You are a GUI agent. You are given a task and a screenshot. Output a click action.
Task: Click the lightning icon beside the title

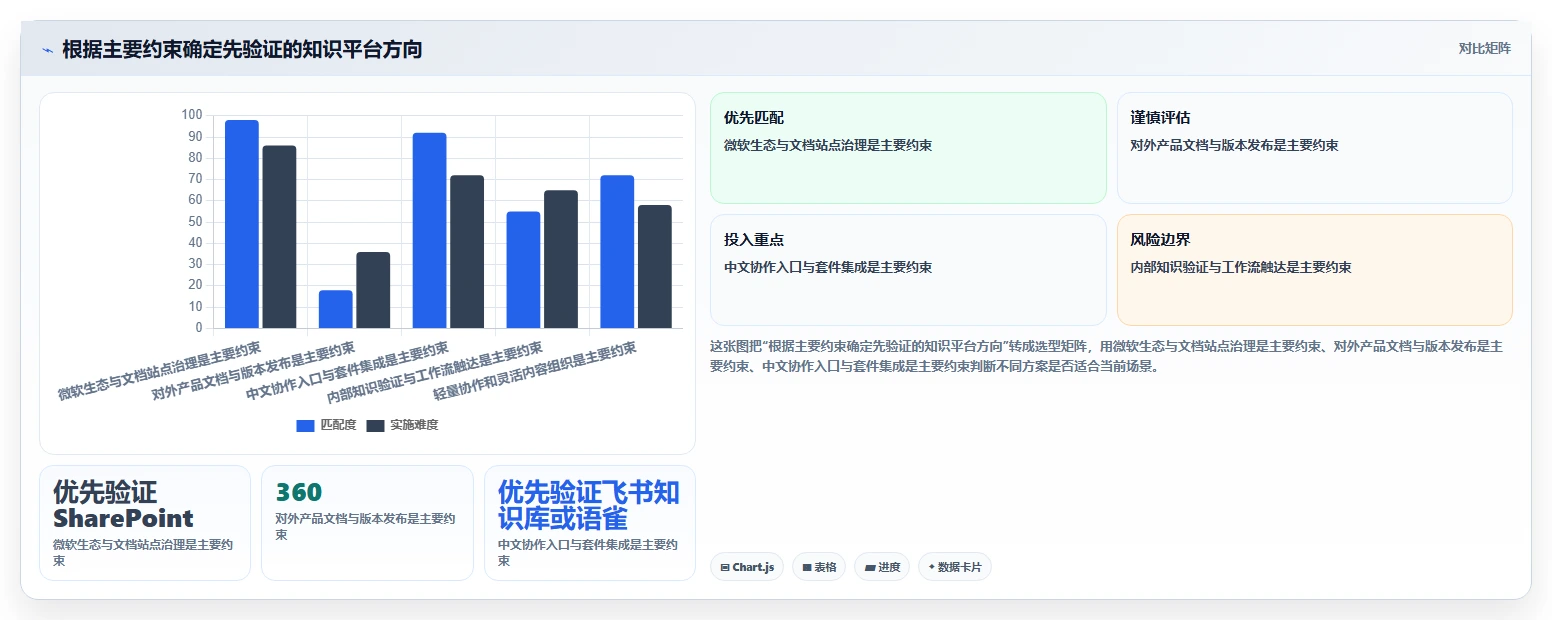pyautogui.click(x=47, y=50)
